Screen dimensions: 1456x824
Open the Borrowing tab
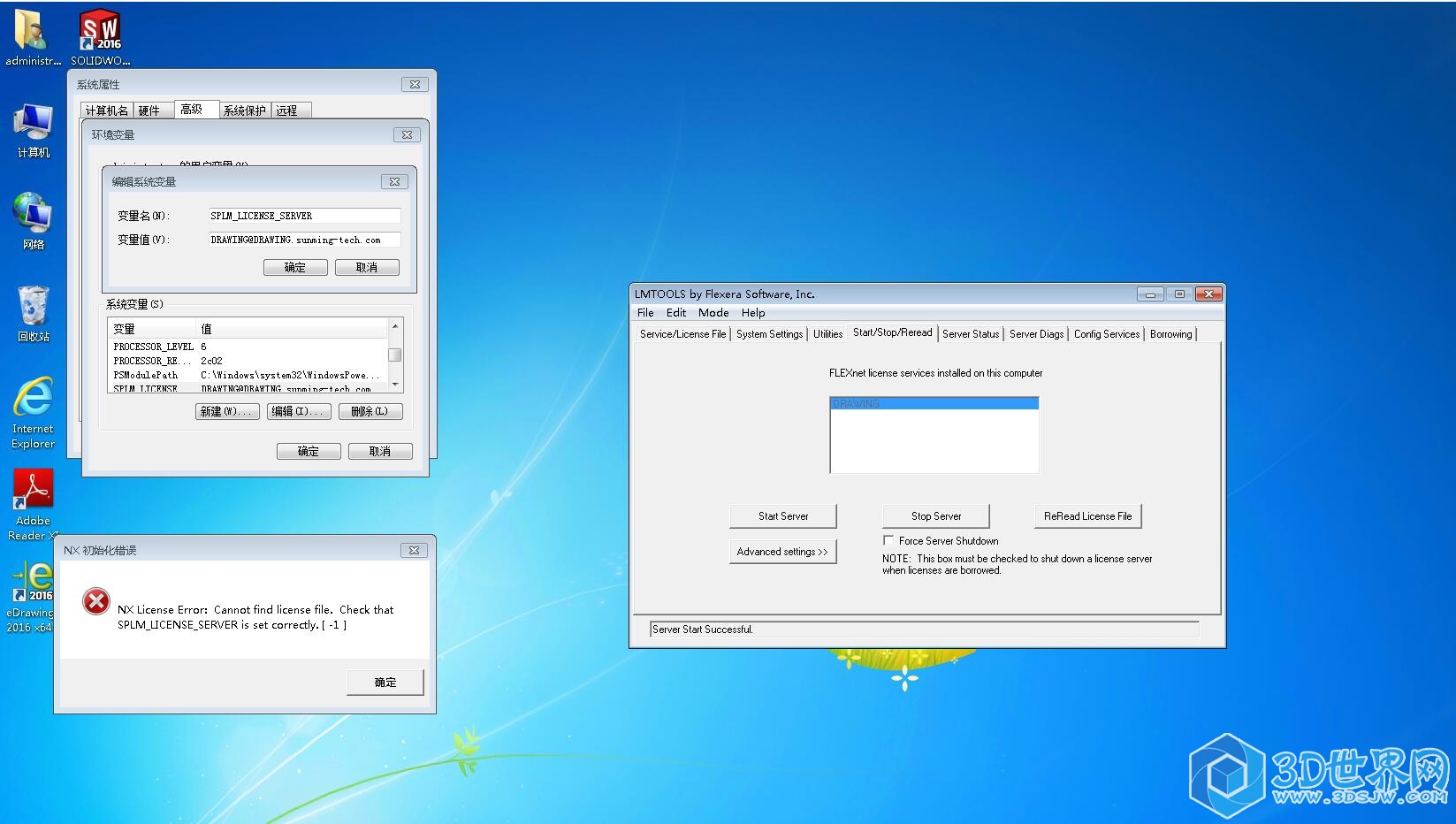(x=1170, y=334)
